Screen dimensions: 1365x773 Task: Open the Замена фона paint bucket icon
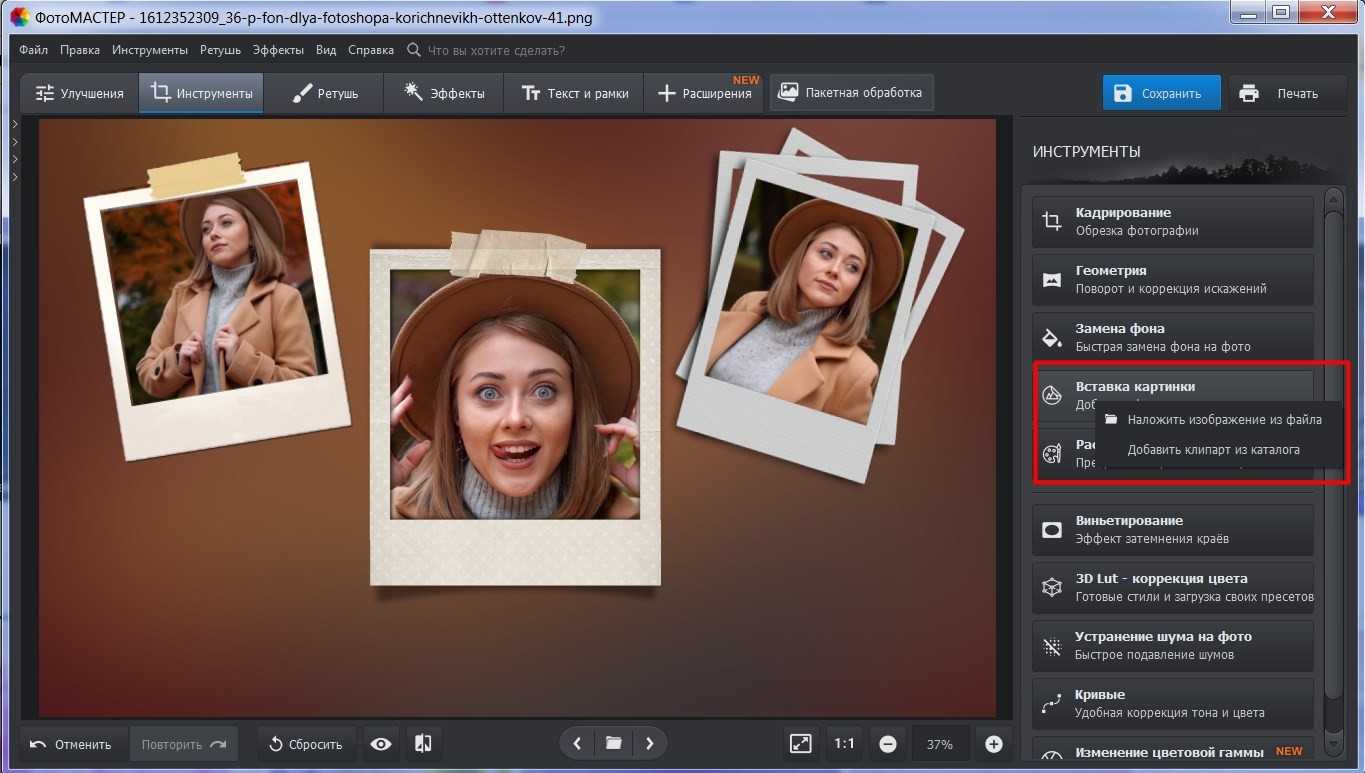click(x=1052, y=337)
